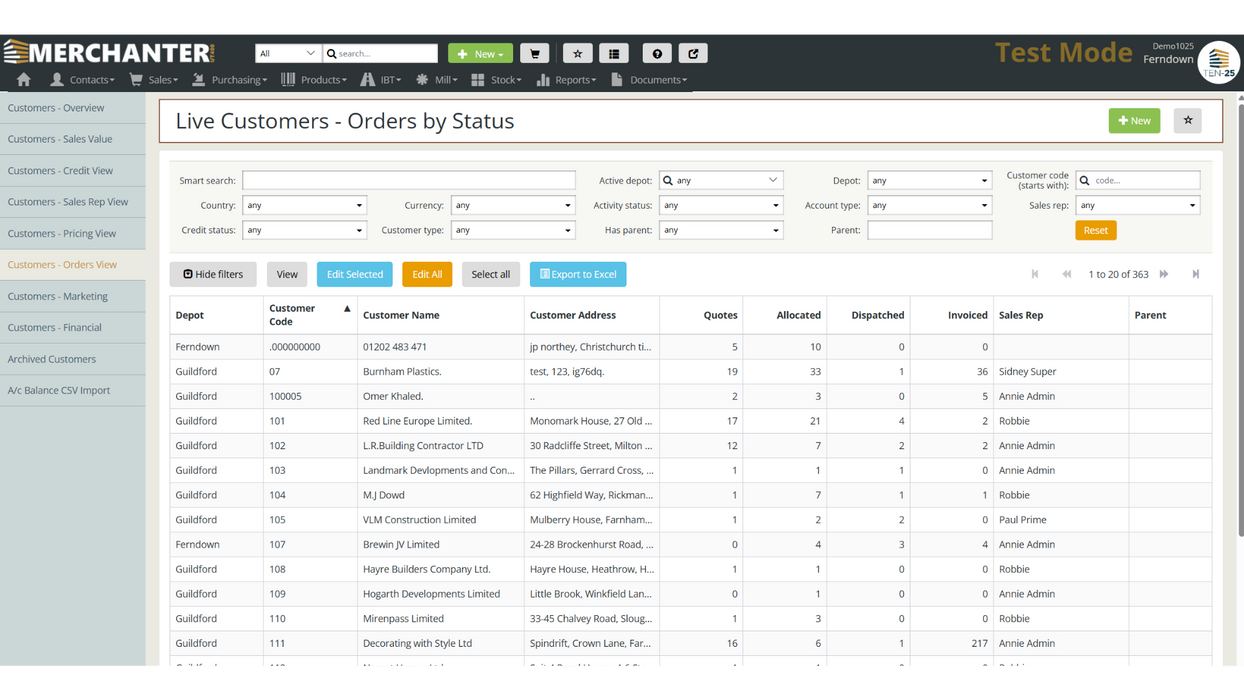Go to previous page of results

click(x=1067, y=274)
